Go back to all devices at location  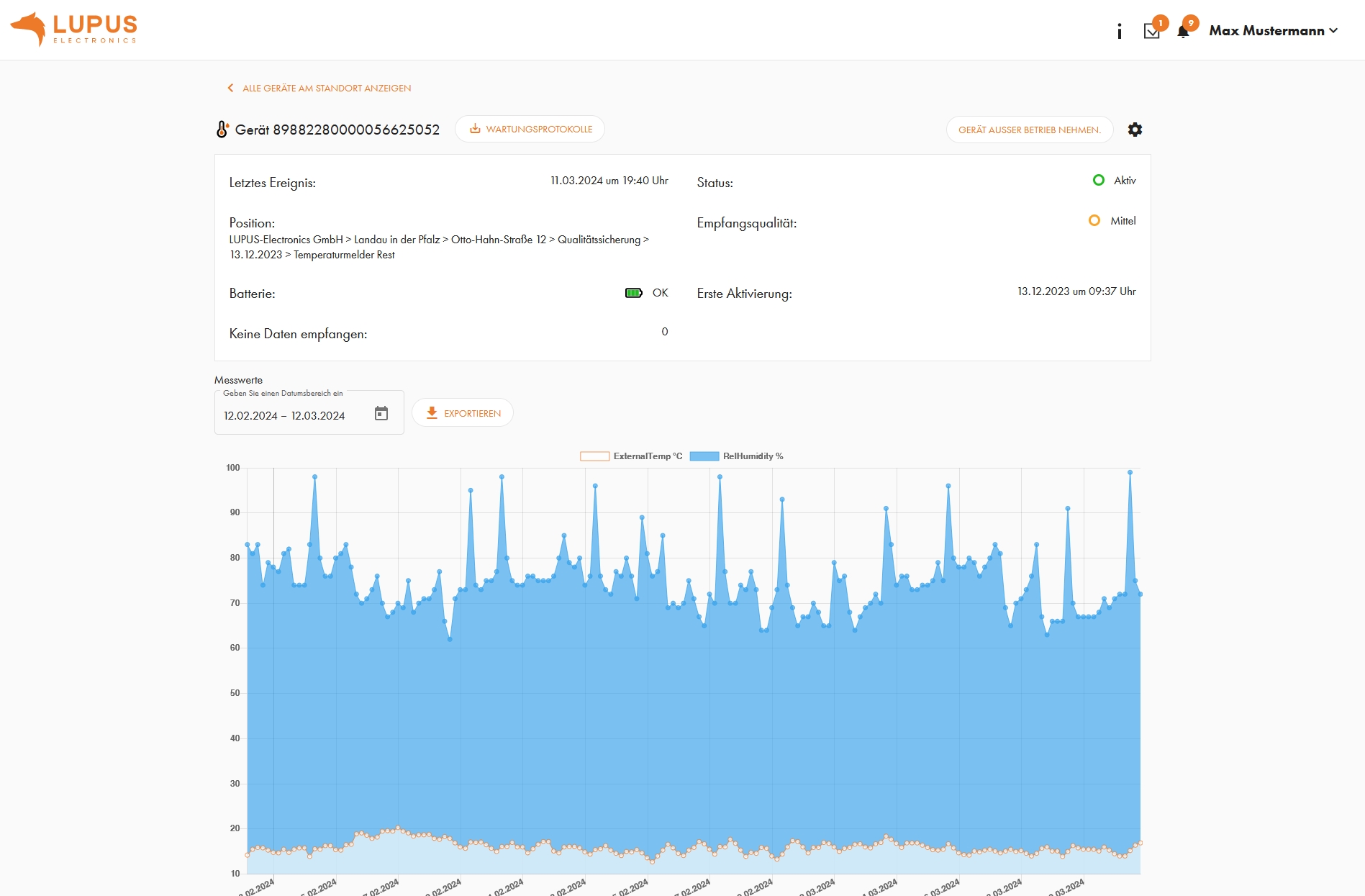[319, 88]
